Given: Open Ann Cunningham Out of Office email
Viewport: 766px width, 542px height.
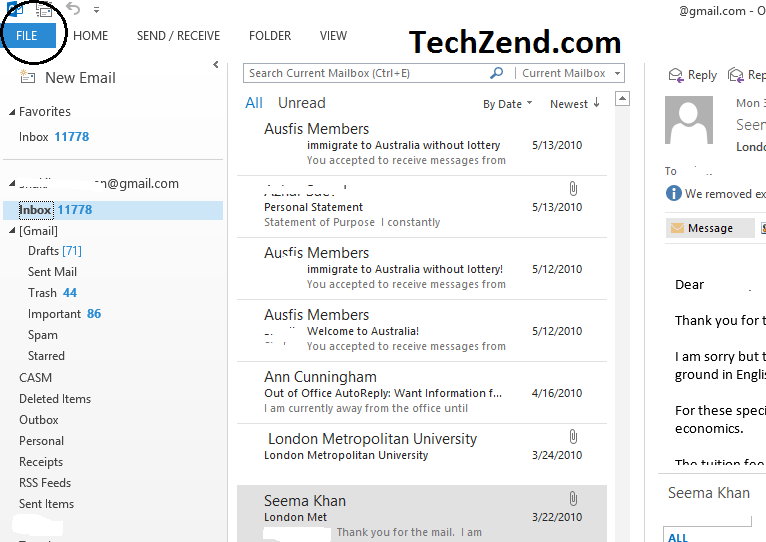Looking at the screenshot, I should pyautogui.click(x=422, y=392).
